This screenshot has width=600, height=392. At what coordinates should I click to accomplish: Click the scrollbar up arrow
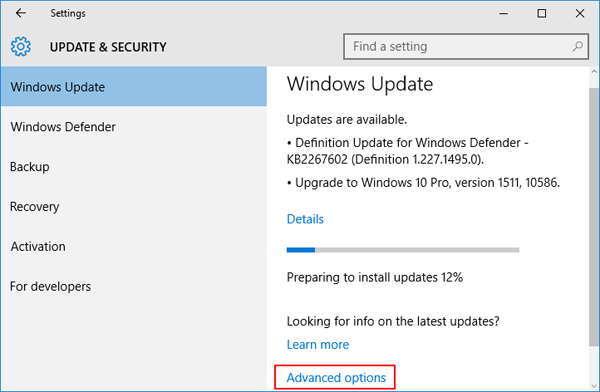coord(594,72)
